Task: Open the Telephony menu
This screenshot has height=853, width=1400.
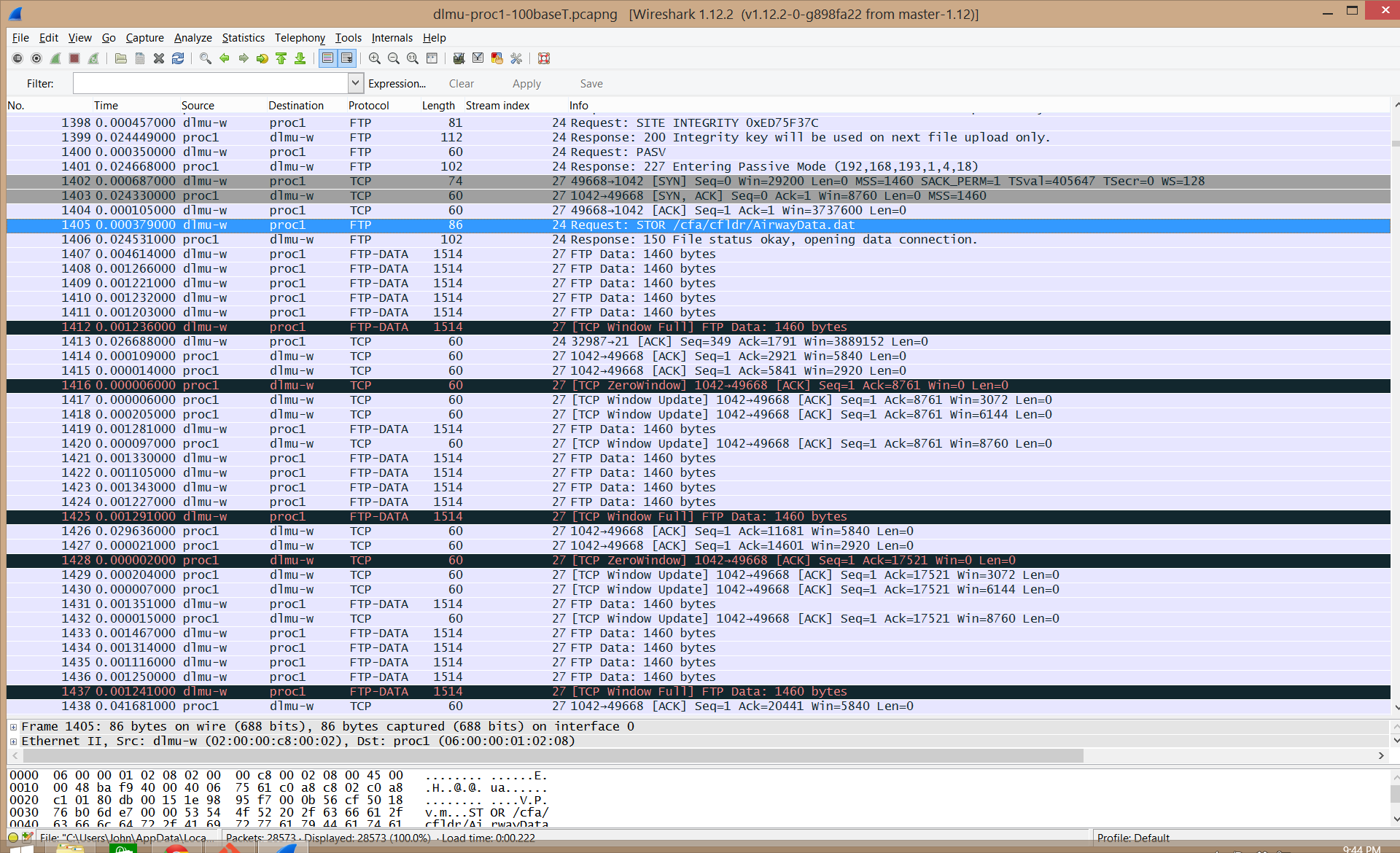Action: (300, 38)
